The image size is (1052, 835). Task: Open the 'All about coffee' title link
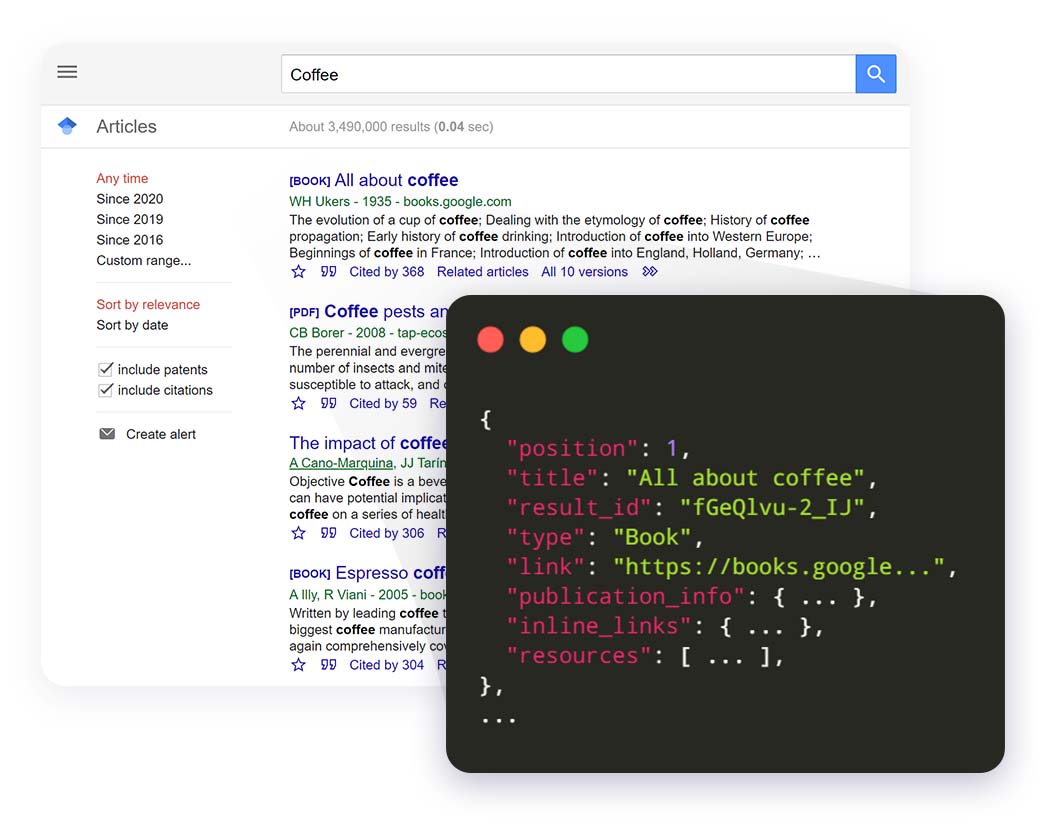coord(396,180)
